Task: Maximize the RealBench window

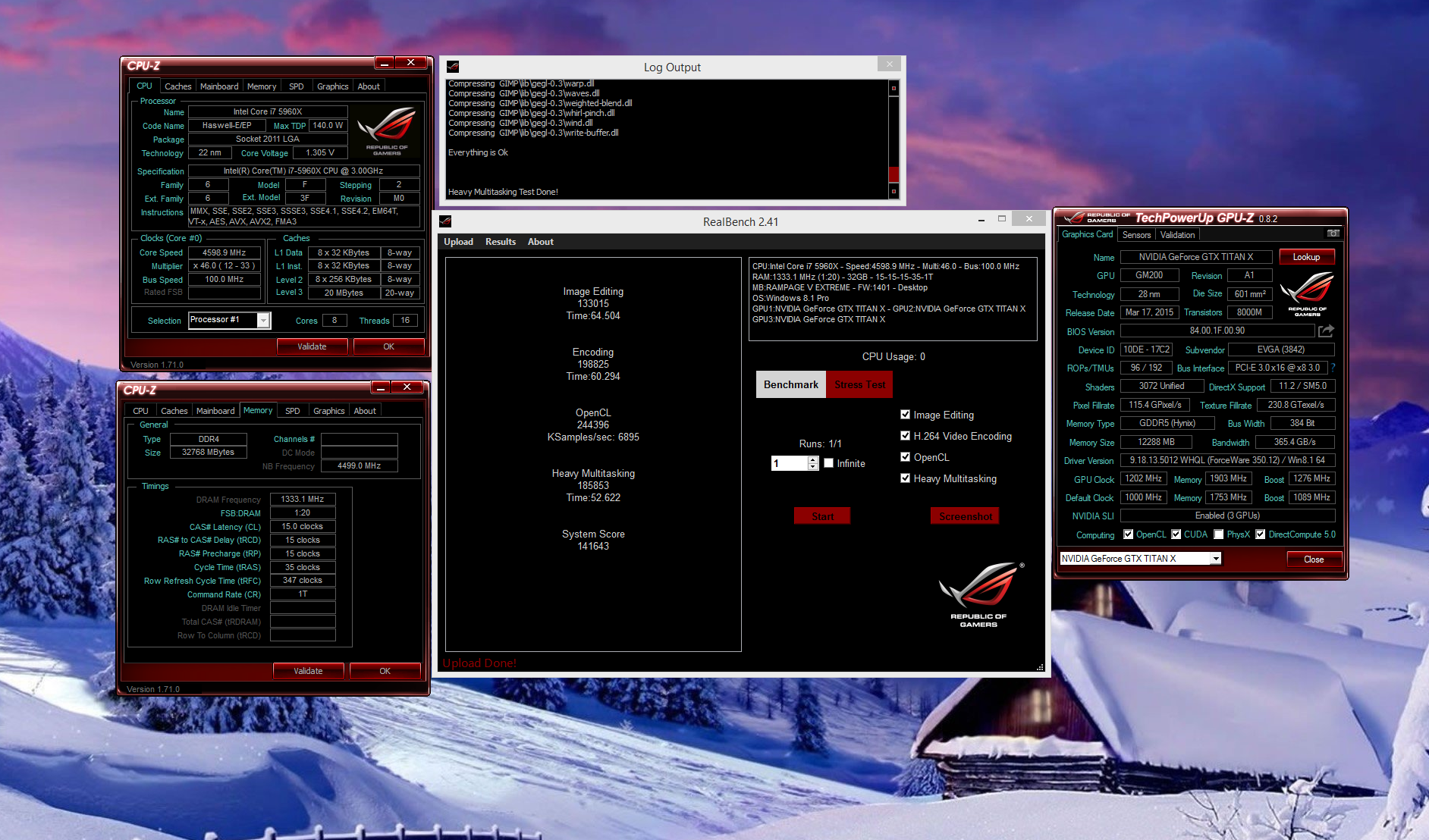Action: tap(1002, 218)
